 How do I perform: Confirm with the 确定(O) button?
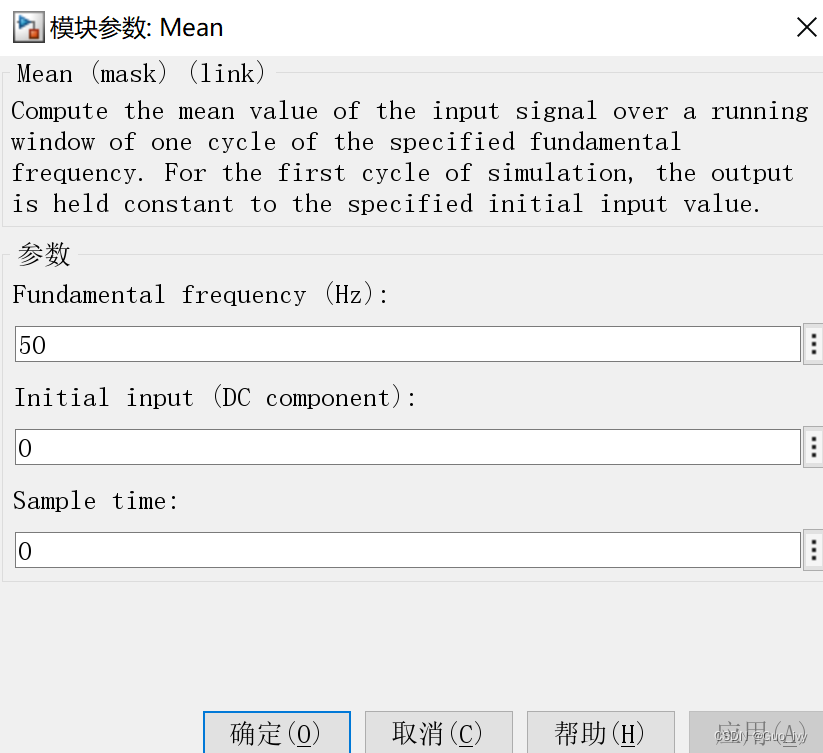click(277, 733)
